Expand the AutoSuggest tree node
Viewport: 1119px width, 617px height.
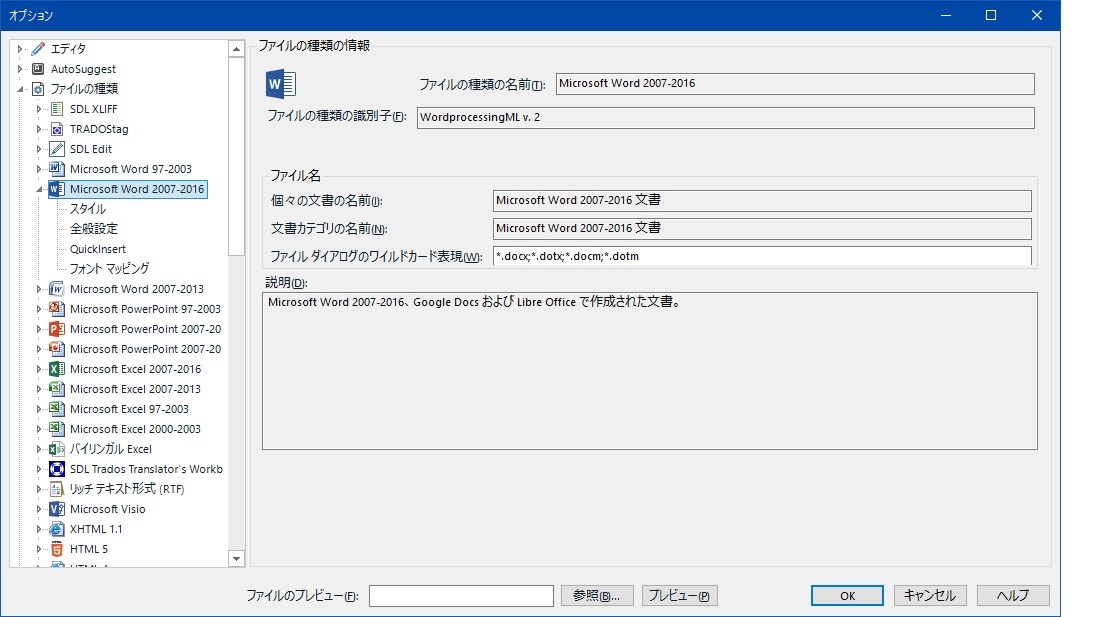click(x=21, y=68)
